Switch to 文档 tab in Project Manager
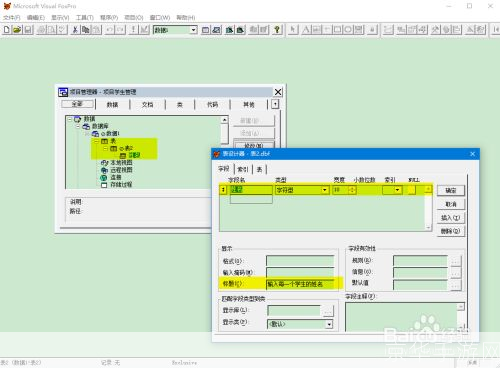This screenshot has width=500, height=368. (147, 104)
